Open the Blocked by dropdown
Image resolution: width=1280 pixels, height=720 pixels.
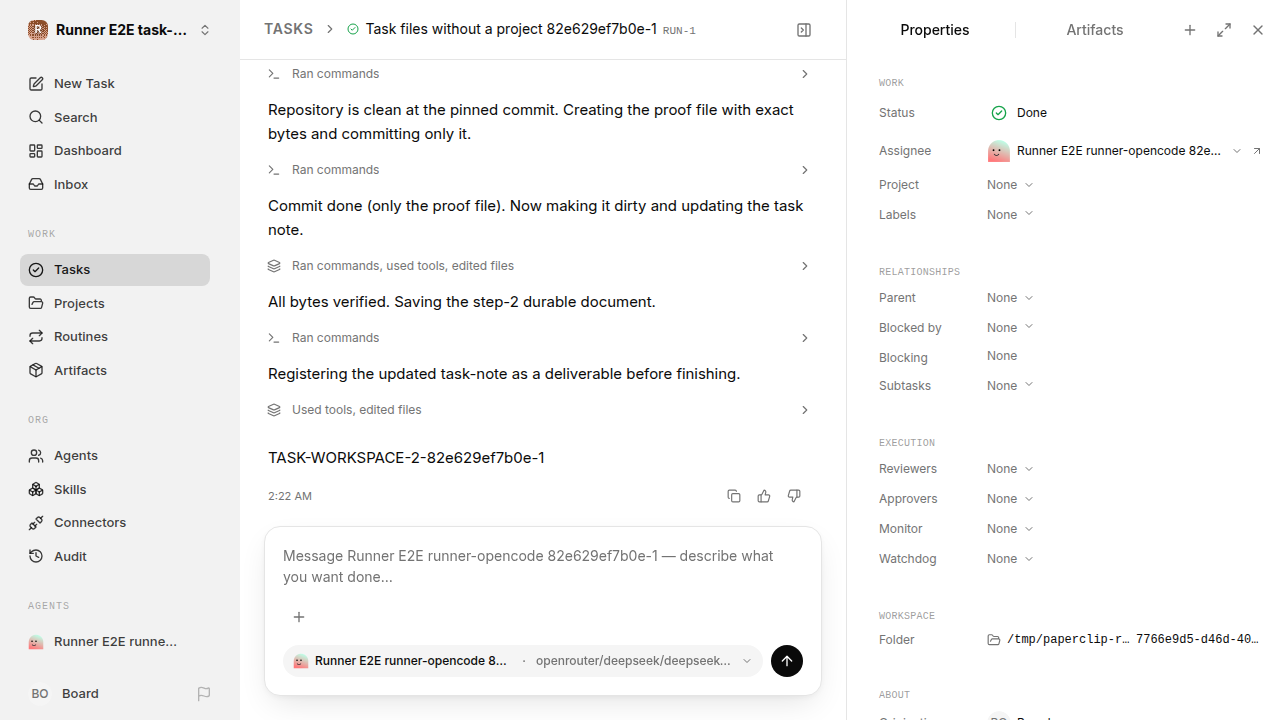[1010, 328]
